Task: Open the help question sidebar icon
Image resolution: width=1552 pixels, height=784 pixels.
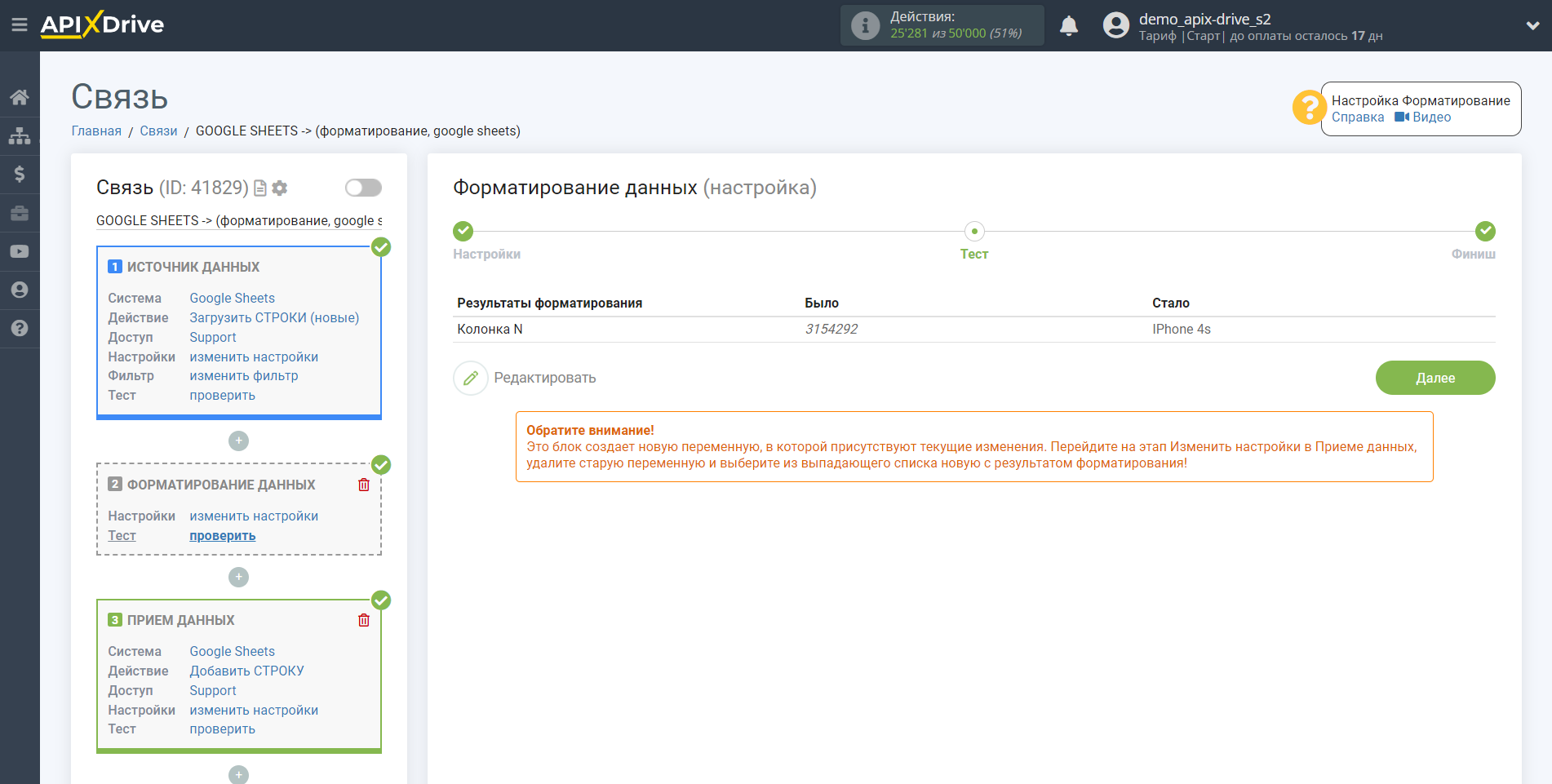Action: (20, 328)
